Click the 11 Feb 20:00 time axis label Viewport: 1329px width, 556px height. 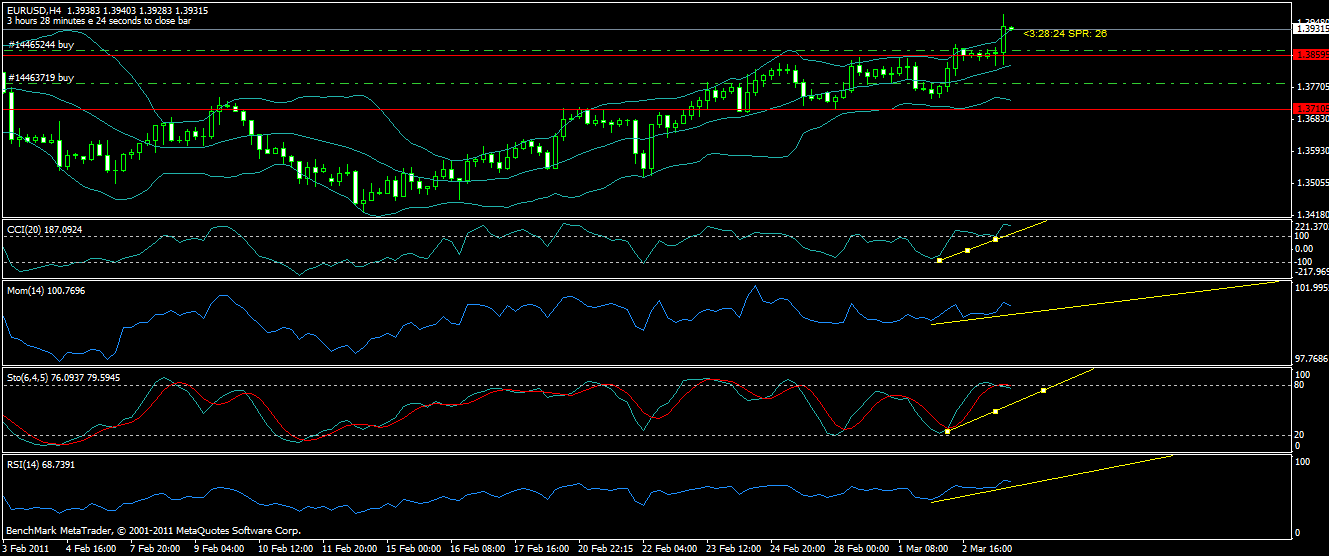(349, 548)
